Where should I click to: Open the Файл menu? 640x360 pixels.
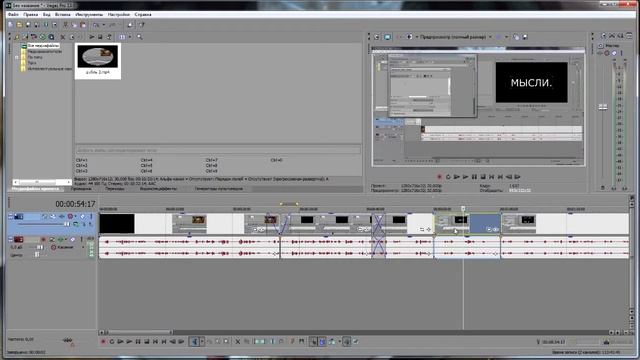[13, 14]
